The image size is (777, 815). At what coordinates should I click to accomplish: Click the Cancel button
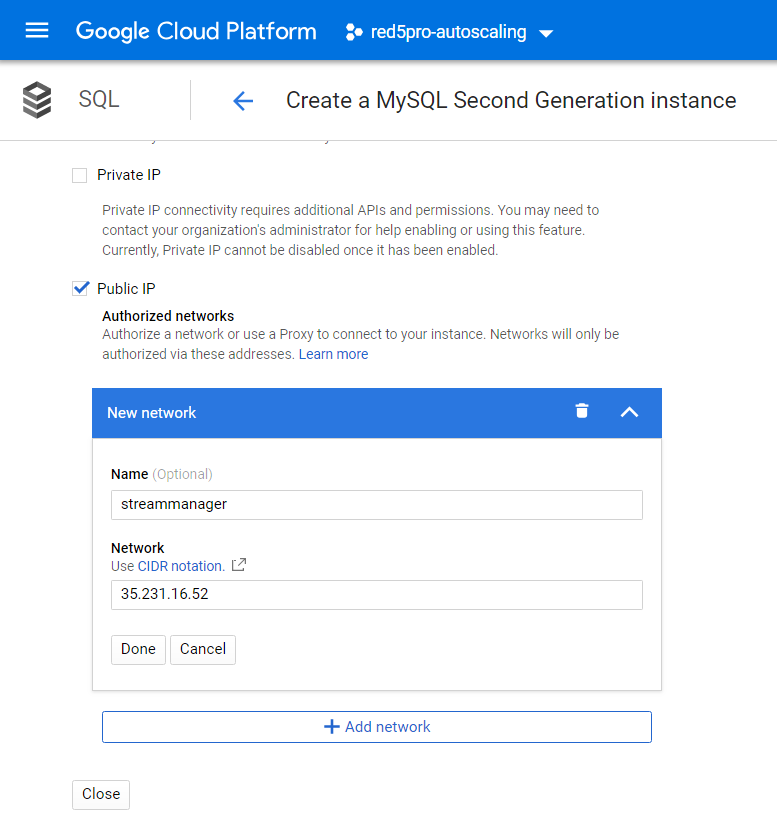pyautogui.click(x=203, y=649)
